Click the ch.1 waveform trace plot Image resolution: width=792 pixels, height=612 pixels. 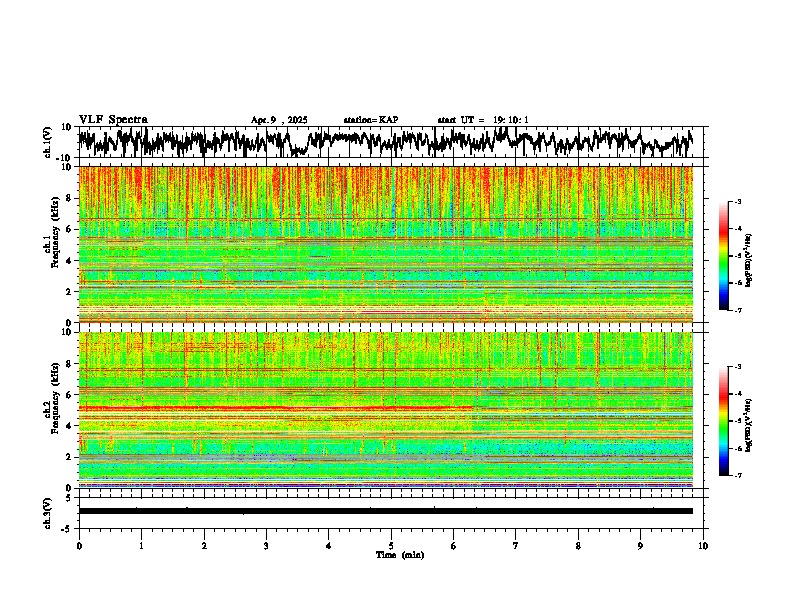click(386, 142)
